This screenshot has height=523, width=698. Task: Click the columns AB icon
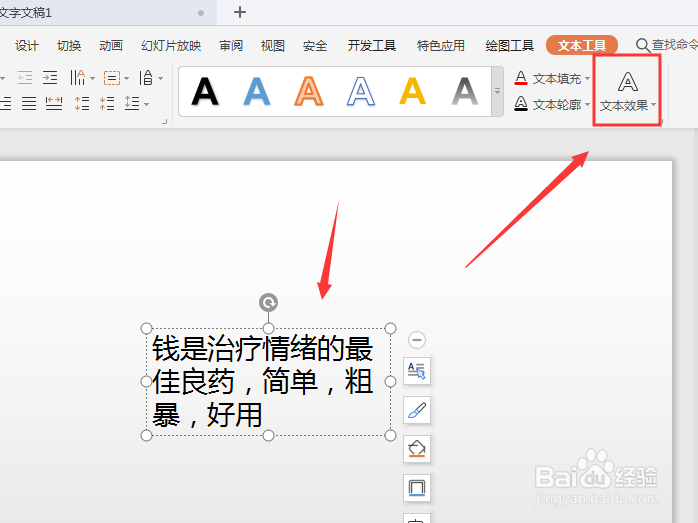[146, 77]
